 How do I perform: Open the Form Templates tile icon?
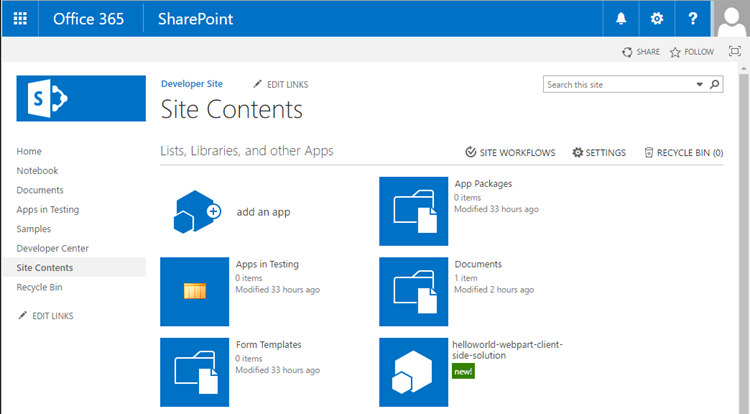195,372
